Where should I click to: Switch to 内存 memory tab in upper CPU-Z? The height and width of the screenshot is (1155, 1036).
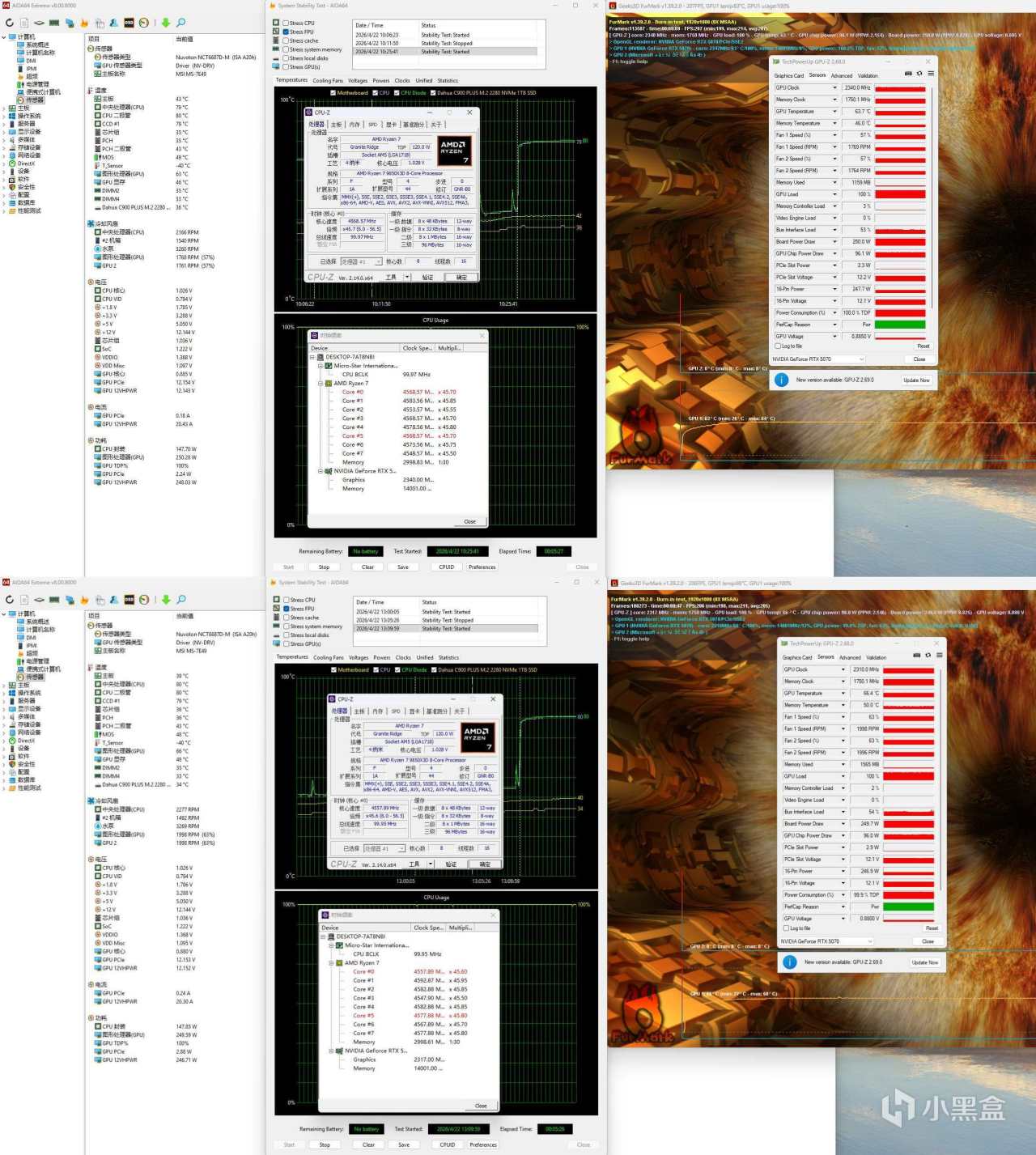[x=355, y=125]
